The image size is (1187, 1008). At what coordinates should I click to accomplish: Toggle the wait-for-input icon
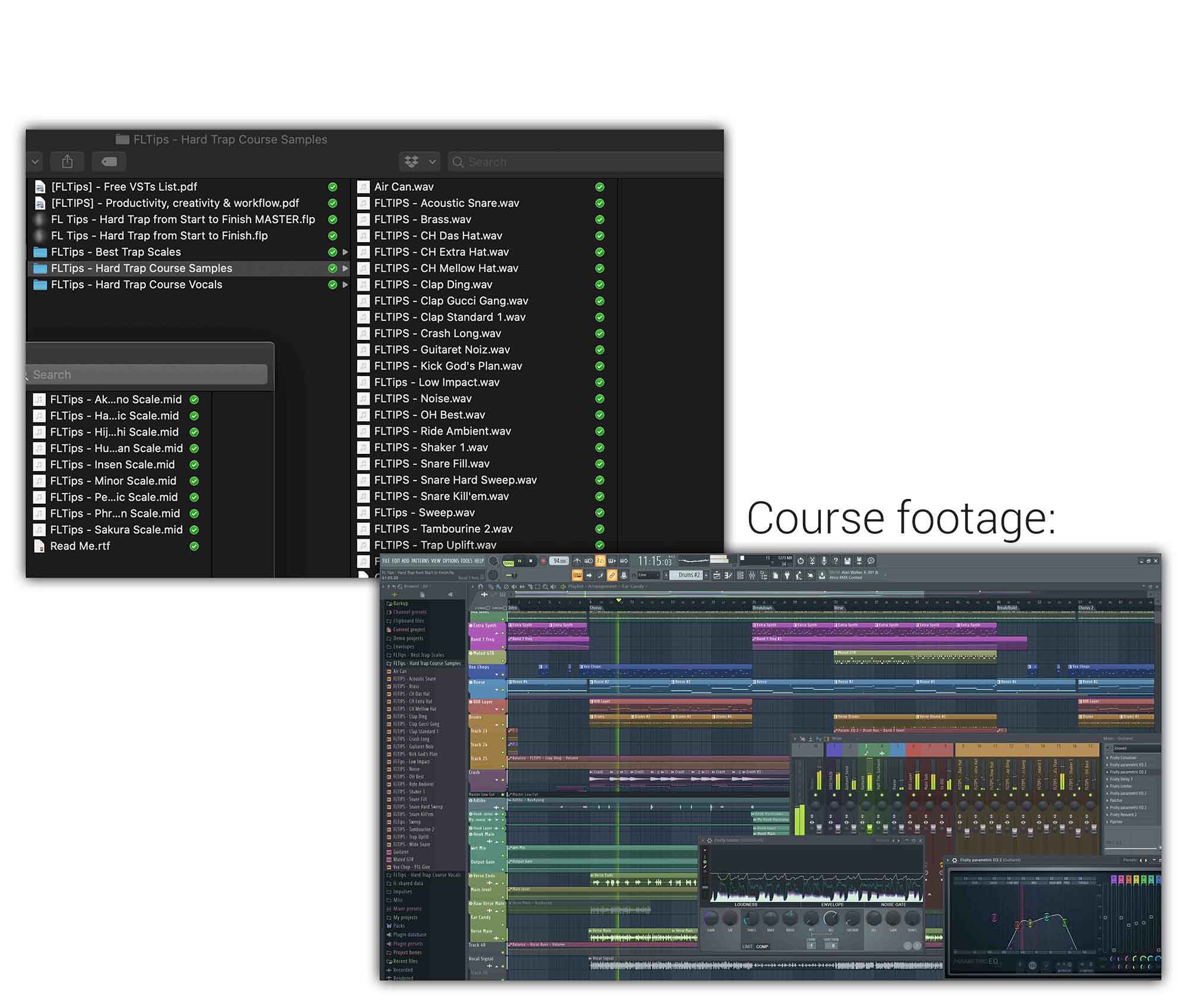(x=588, y=561)
